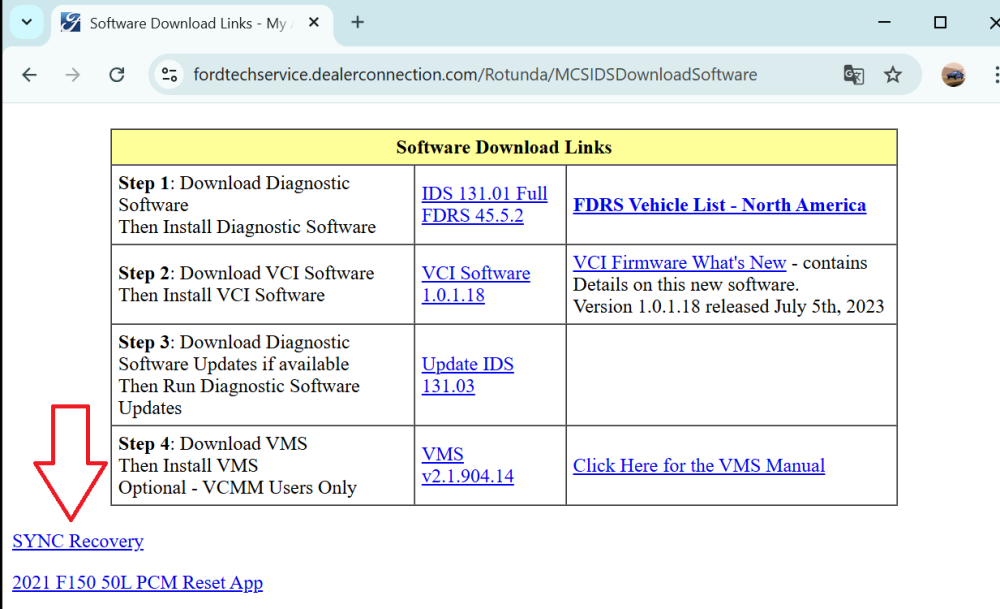Minimize the browser window
This screenshot has width=1000, height=609.
[x=884, y=22]
